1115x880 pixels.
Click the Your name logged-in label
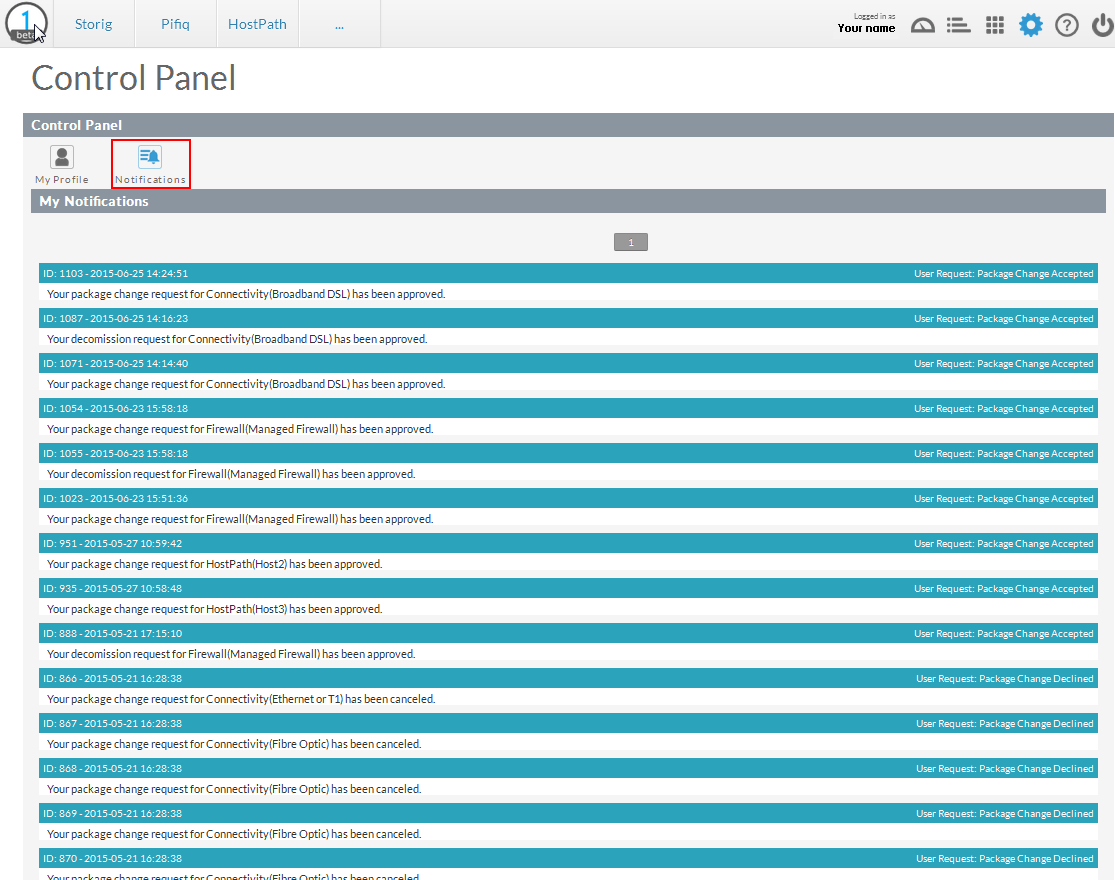[x=866, y=27]
